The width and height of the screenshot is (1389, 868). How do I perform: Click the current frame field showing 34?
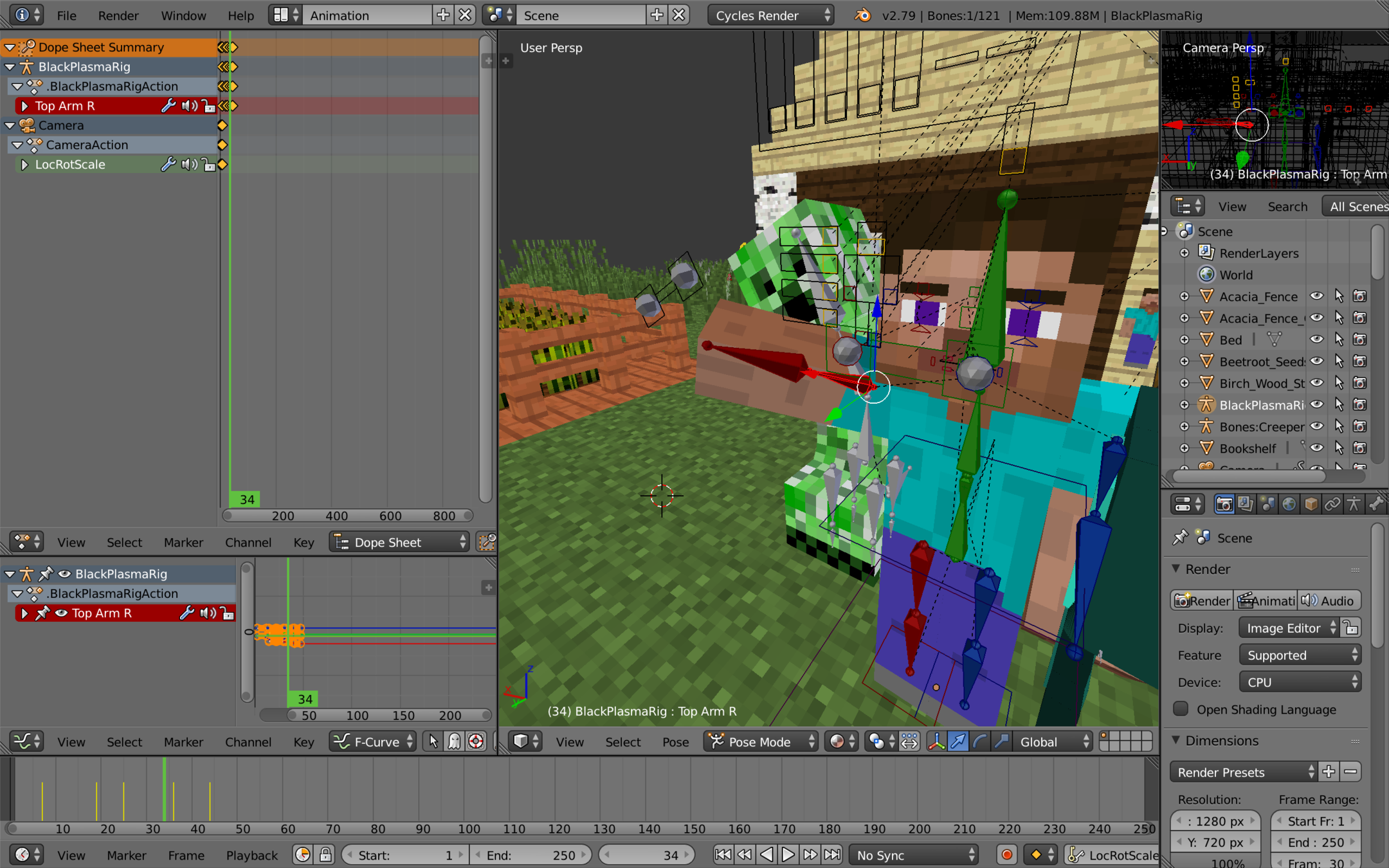[646, 854]
